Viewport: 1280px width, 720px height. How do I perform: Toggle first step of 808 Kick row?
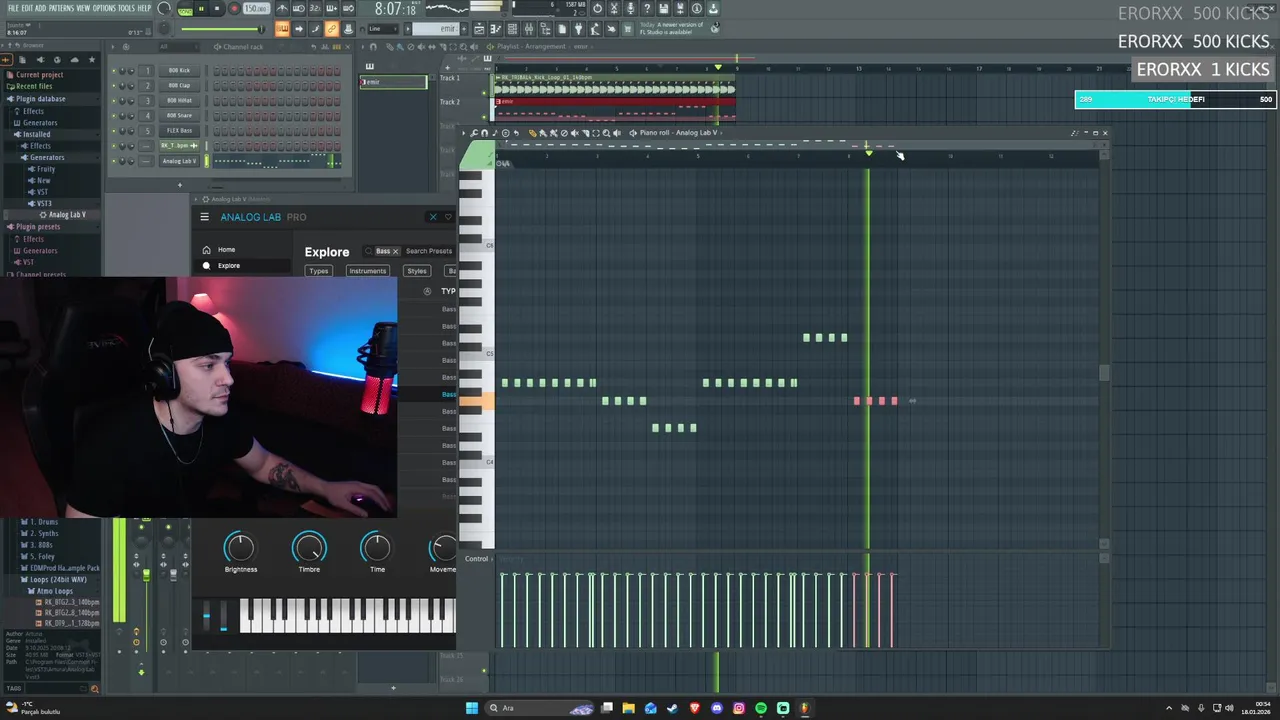tap(216, 70)
